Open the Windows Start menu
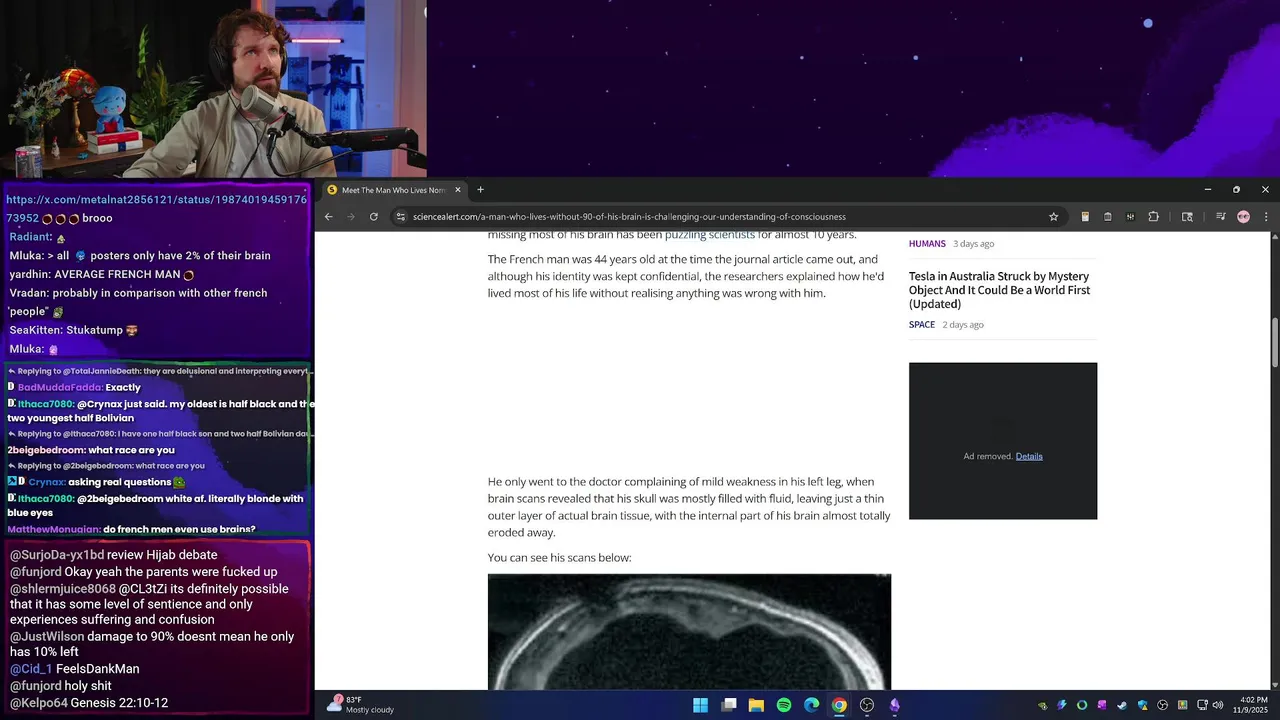Viewport: 1280px width, 720px height. (x=701, y=705)
